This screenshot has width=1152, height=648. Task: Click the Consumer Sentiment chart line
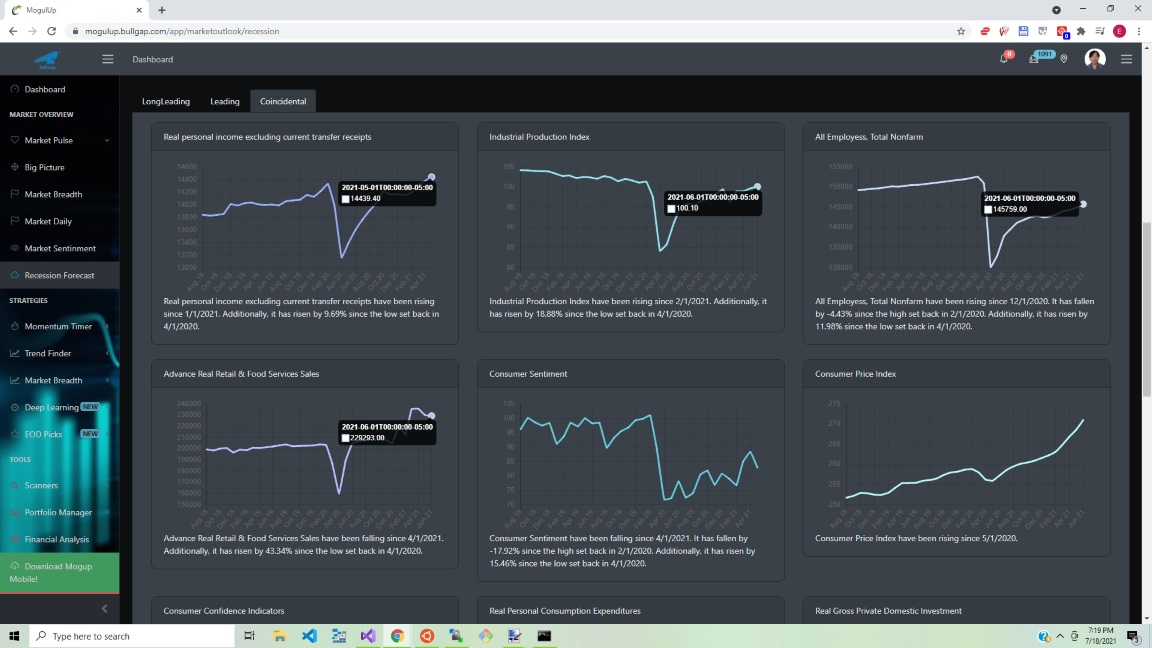638,457
